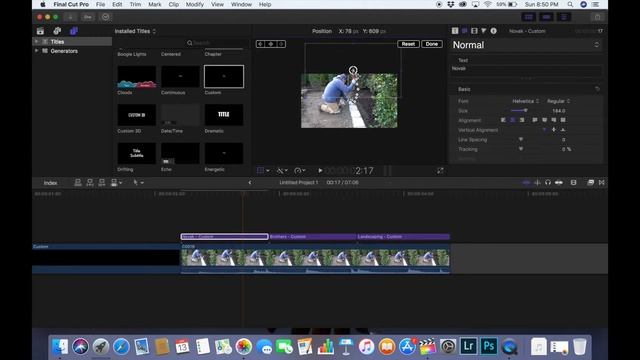This screenshot has width=640, height=360.
Task: Toggle the timeline panel visibility
Action: (547, 17)
